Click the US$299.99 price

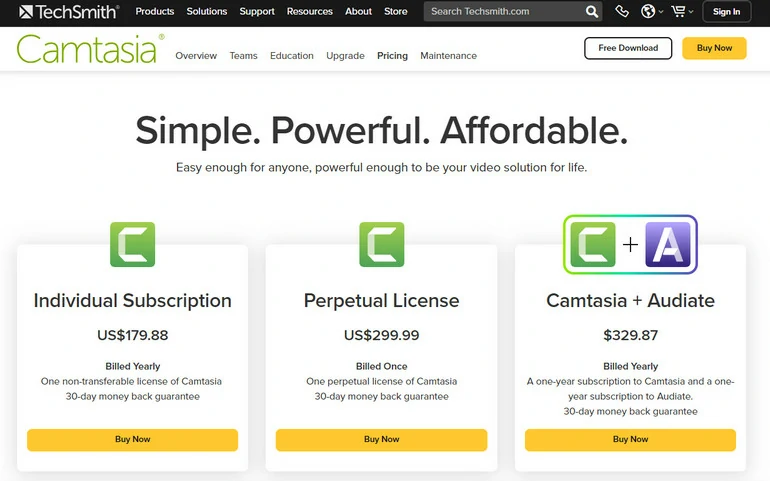382,335
